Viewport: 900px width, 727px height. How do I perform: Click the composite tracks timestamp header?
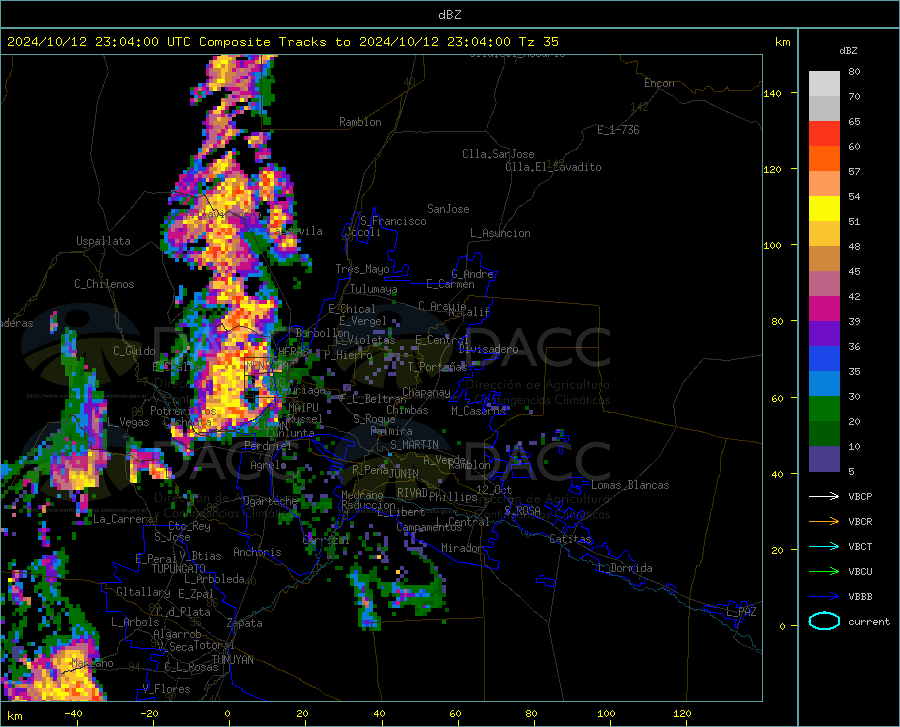[x=282, y=42]
